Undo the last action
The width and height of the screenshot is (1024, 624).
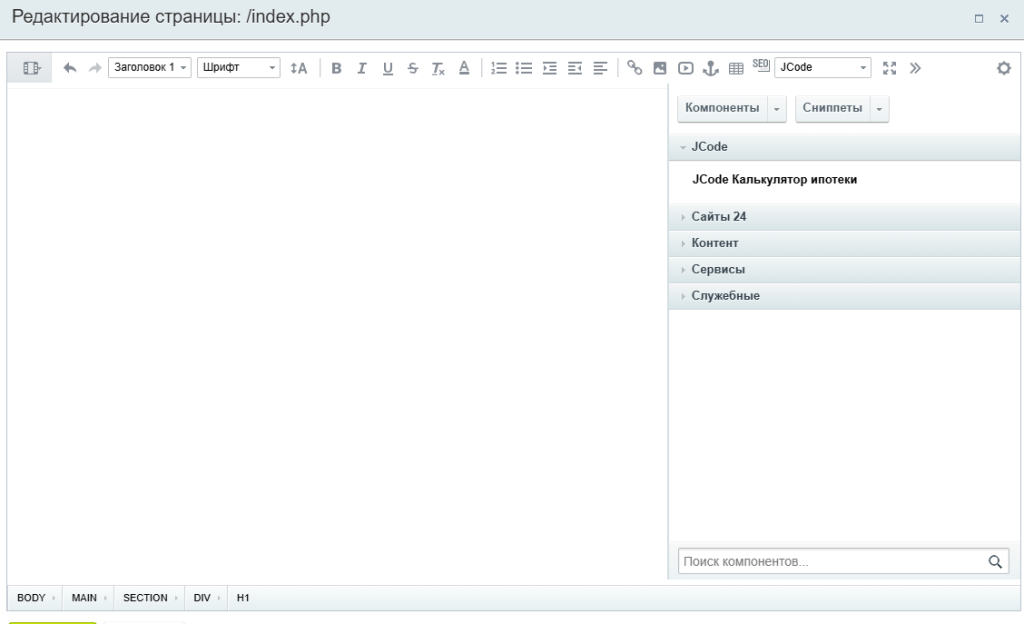pos(69,68)
